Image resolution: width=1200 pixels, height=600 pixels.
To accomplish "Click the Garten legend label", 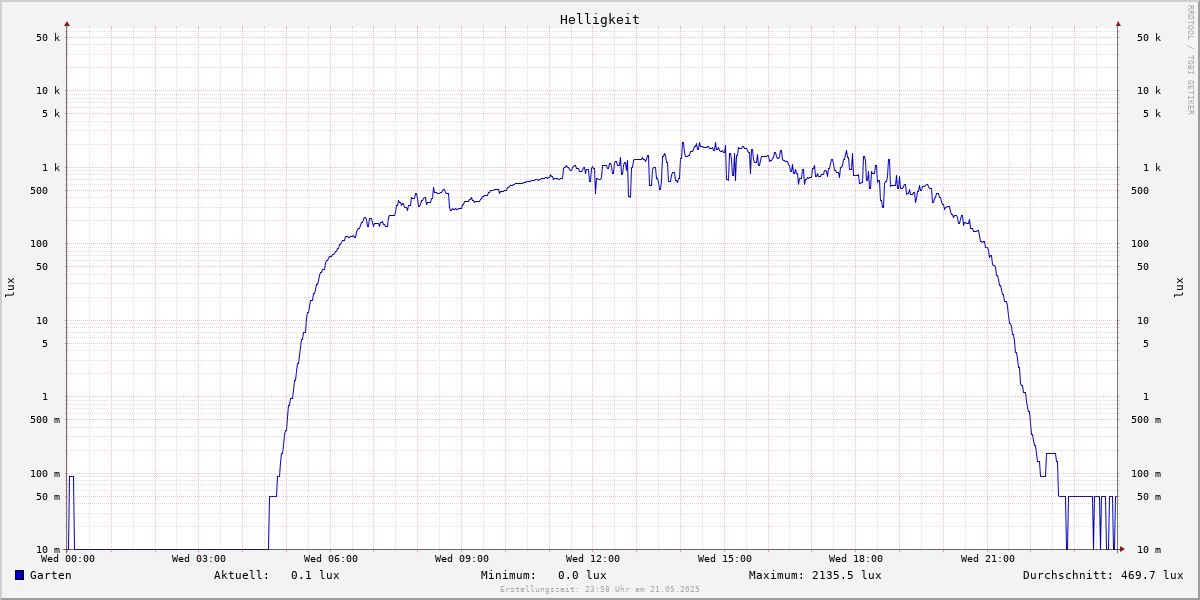I will (50, 575).
